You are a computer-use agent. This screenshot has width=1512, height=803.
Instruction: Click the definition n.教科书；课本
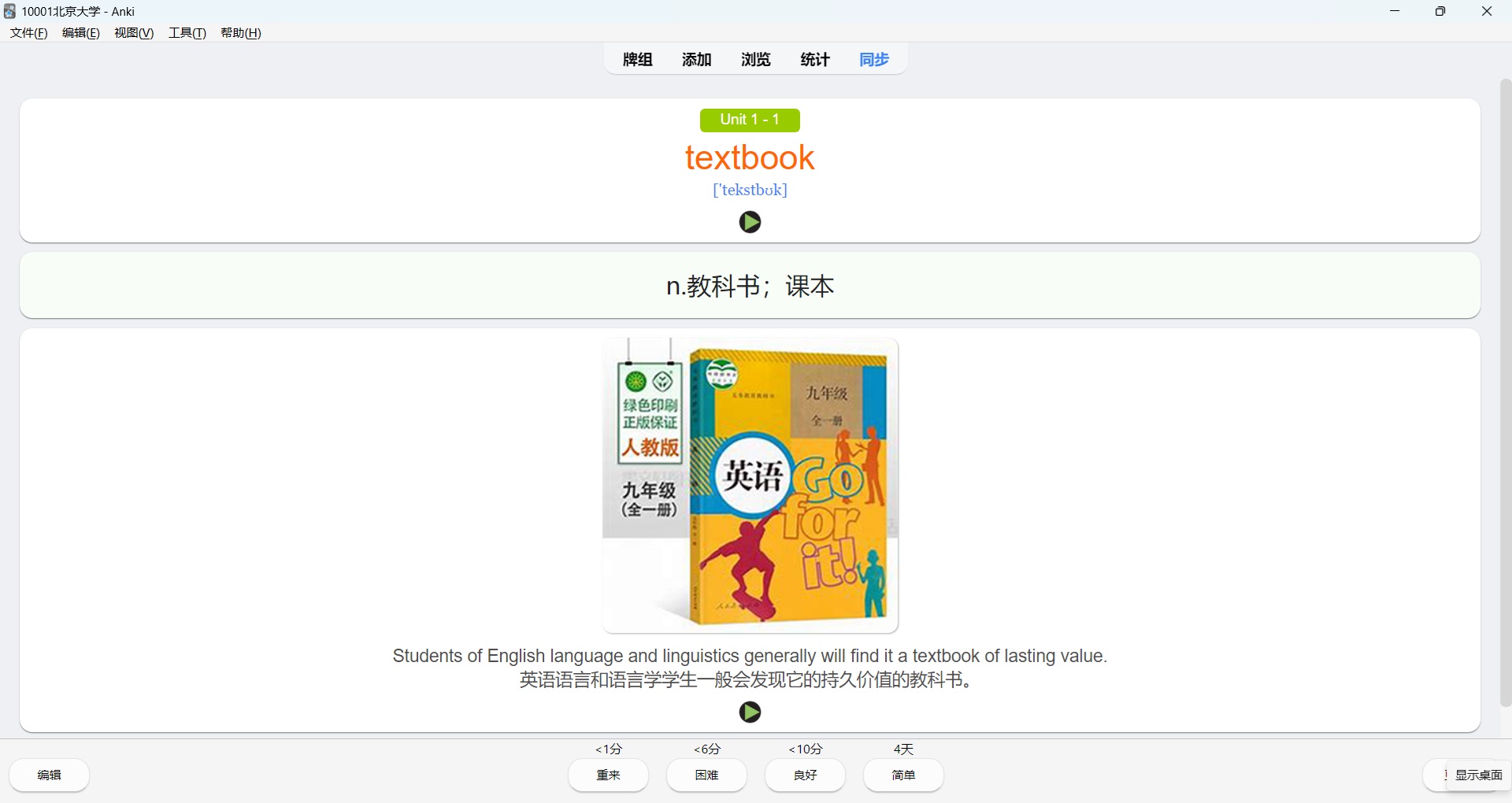tap(750, 286)
